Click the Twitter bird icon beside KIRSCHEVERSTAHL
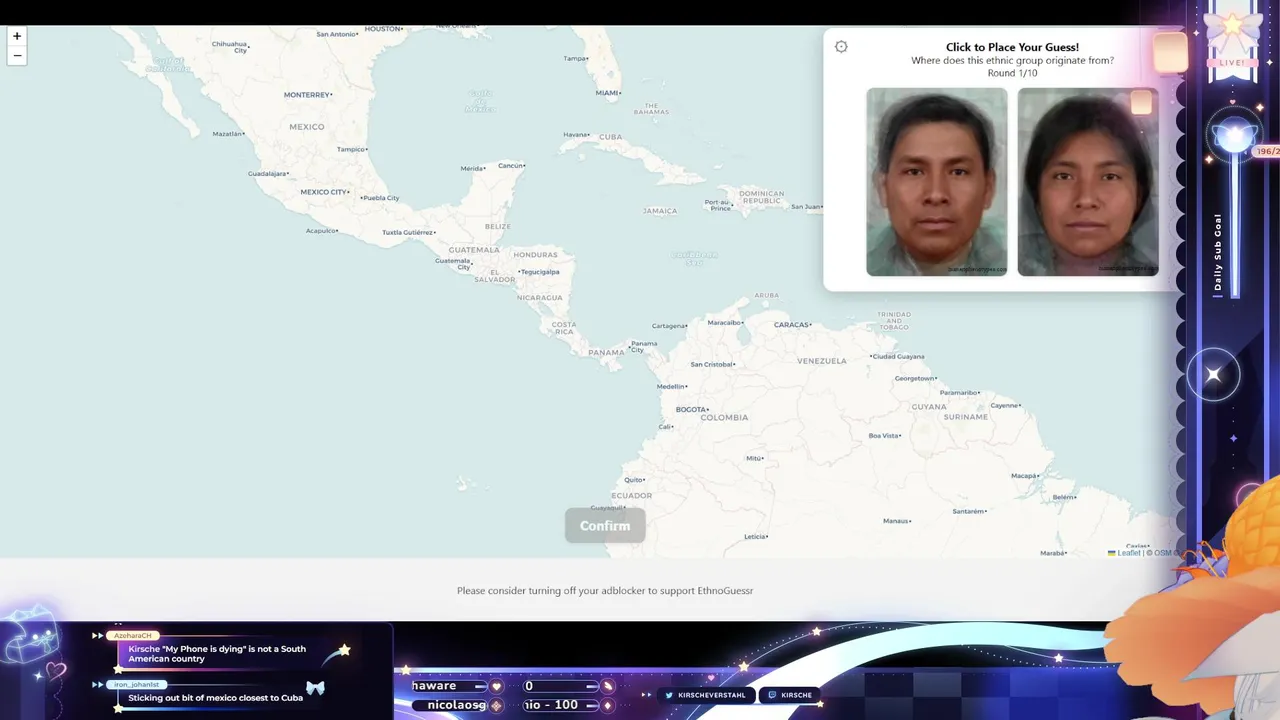The height and width of the screenshot is (720, 1280). pos(671,695)
